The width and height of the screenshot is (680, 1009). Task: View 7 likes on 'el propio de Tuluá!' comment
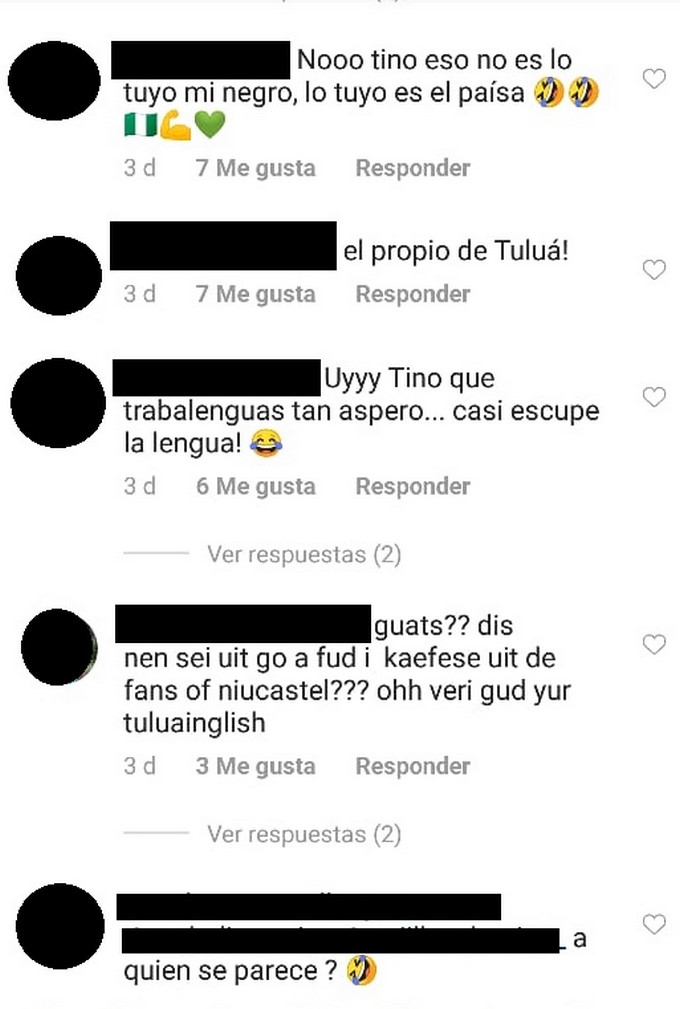coord(255,294)
